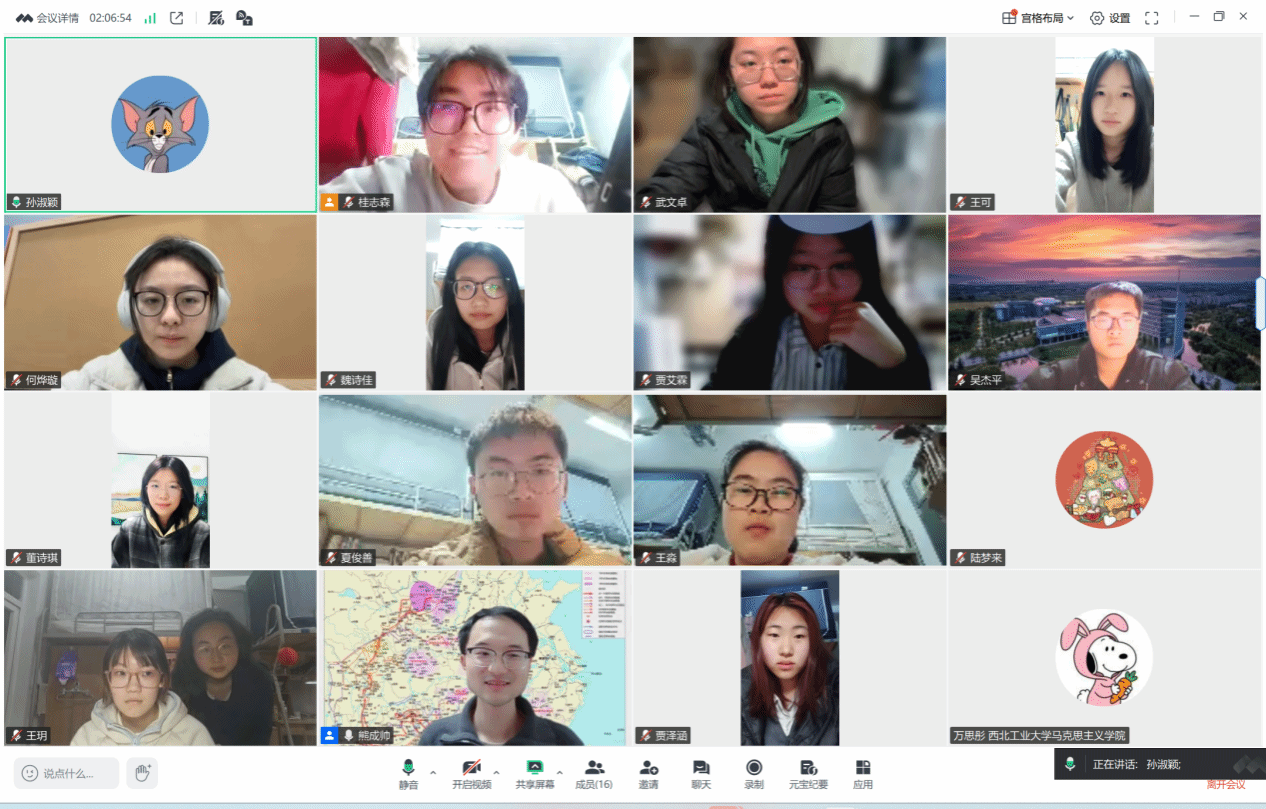This screenshot has width=1266, height=809.
Task: Click the 邀请 invite icon
Action: [x=648, y=773]
